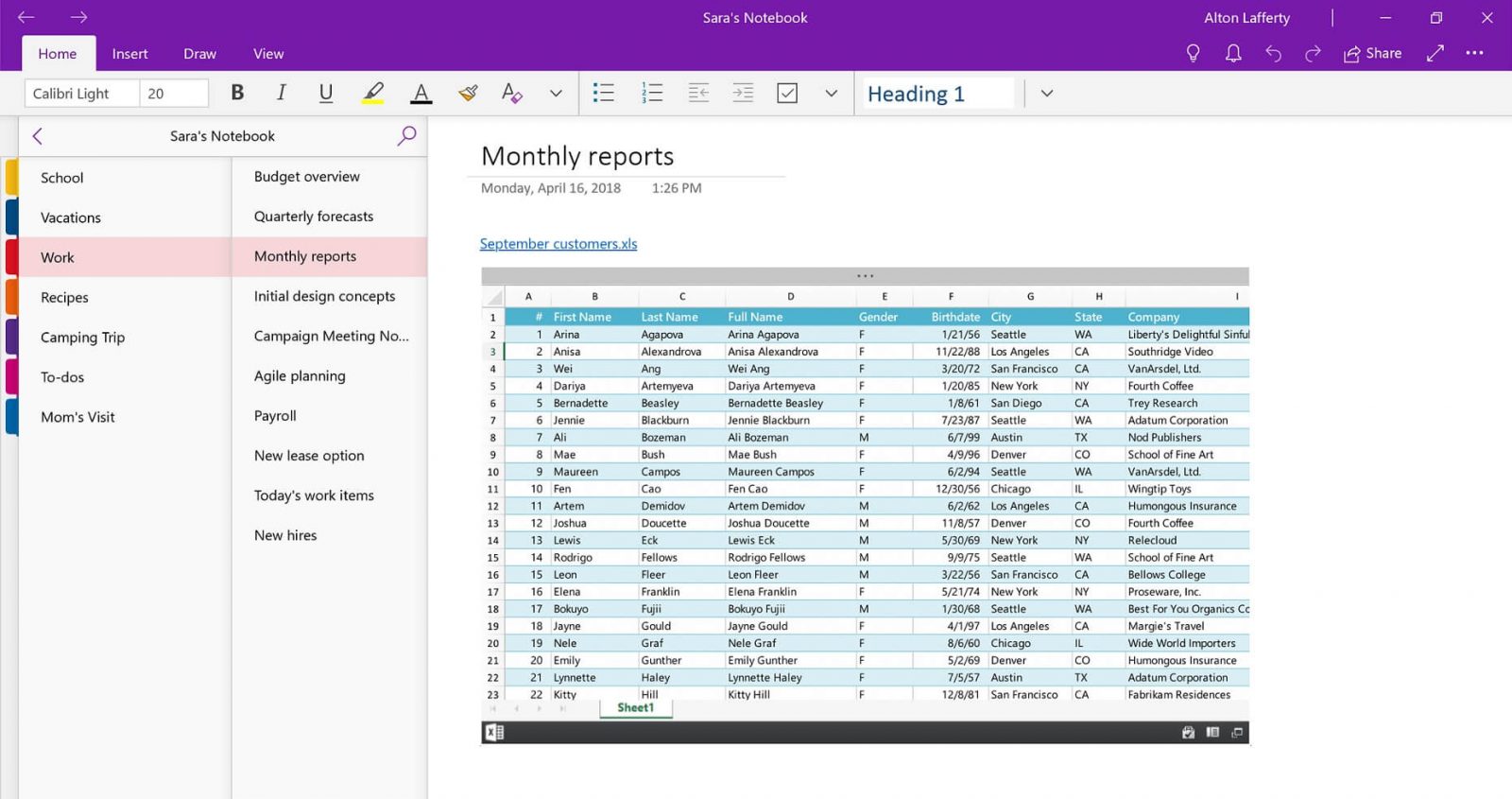This screenshot has width=1512, height=799.
Task: Select the School section
Action: (125, 178)
